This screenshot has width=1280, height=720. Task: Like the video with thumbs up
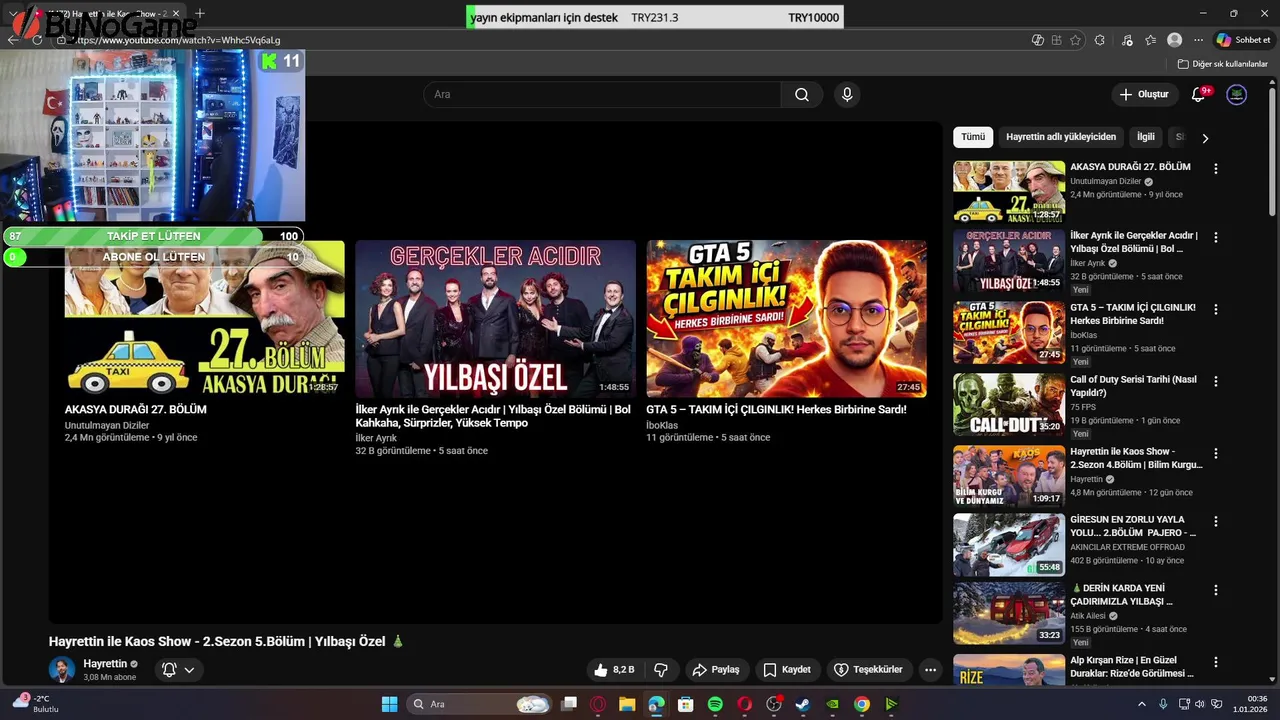pyautogui.click(x=614, y=670)
